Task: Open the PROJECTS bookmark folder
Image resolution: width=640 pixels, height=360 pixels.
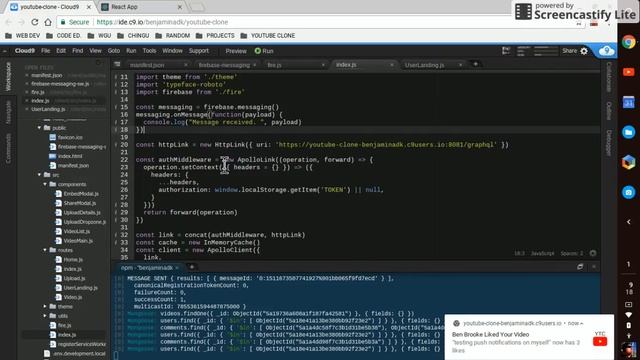Action: 215,36
